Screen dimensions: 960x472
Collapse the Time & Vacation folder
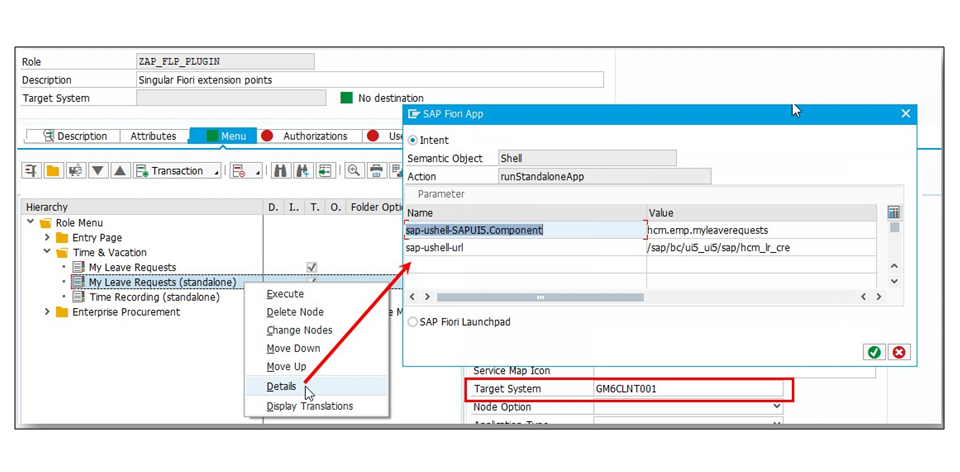tap(47, 253)
